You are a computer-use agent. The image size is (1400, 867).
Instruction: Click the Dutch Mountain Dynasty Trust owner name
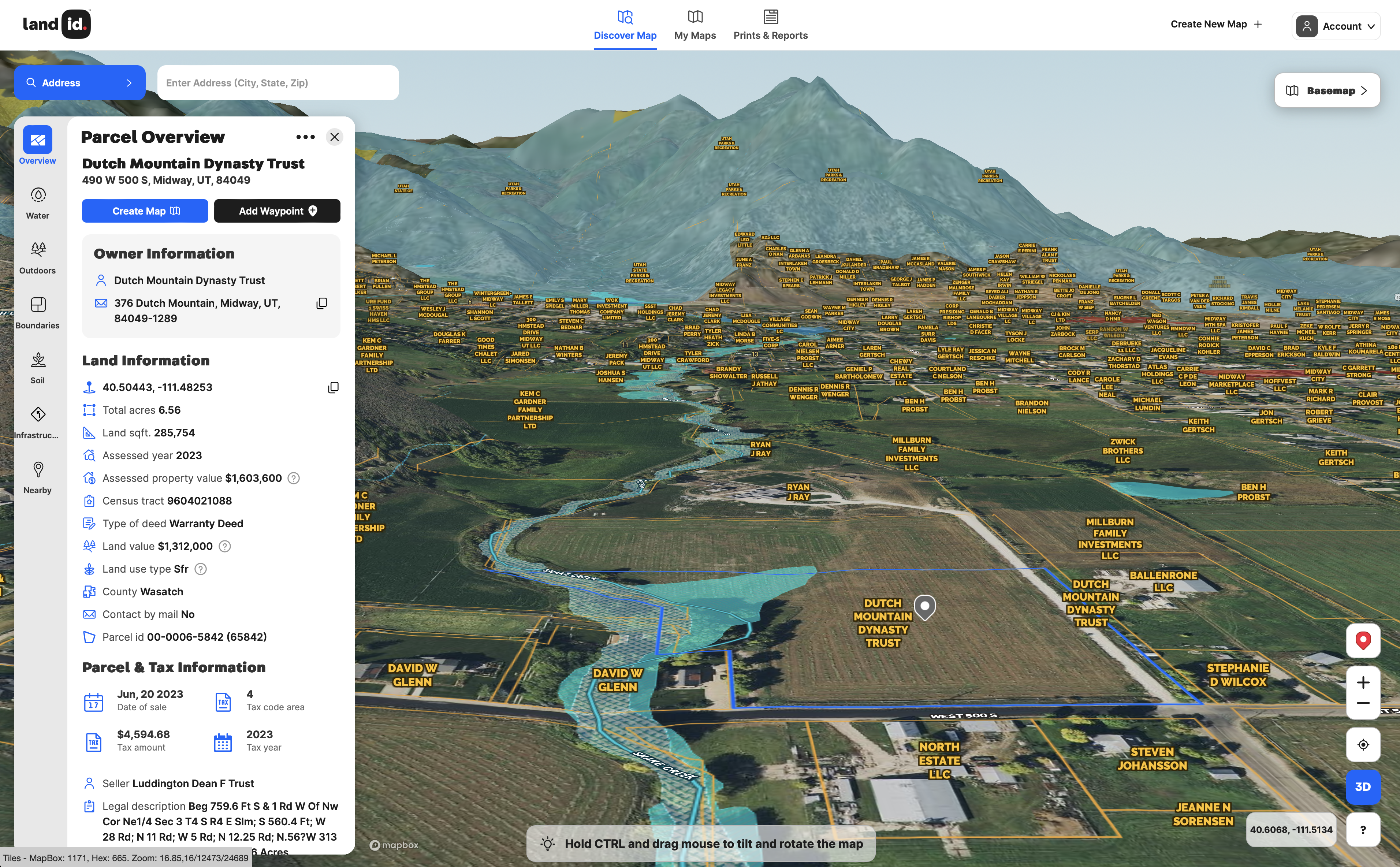[x=189, y=280]
